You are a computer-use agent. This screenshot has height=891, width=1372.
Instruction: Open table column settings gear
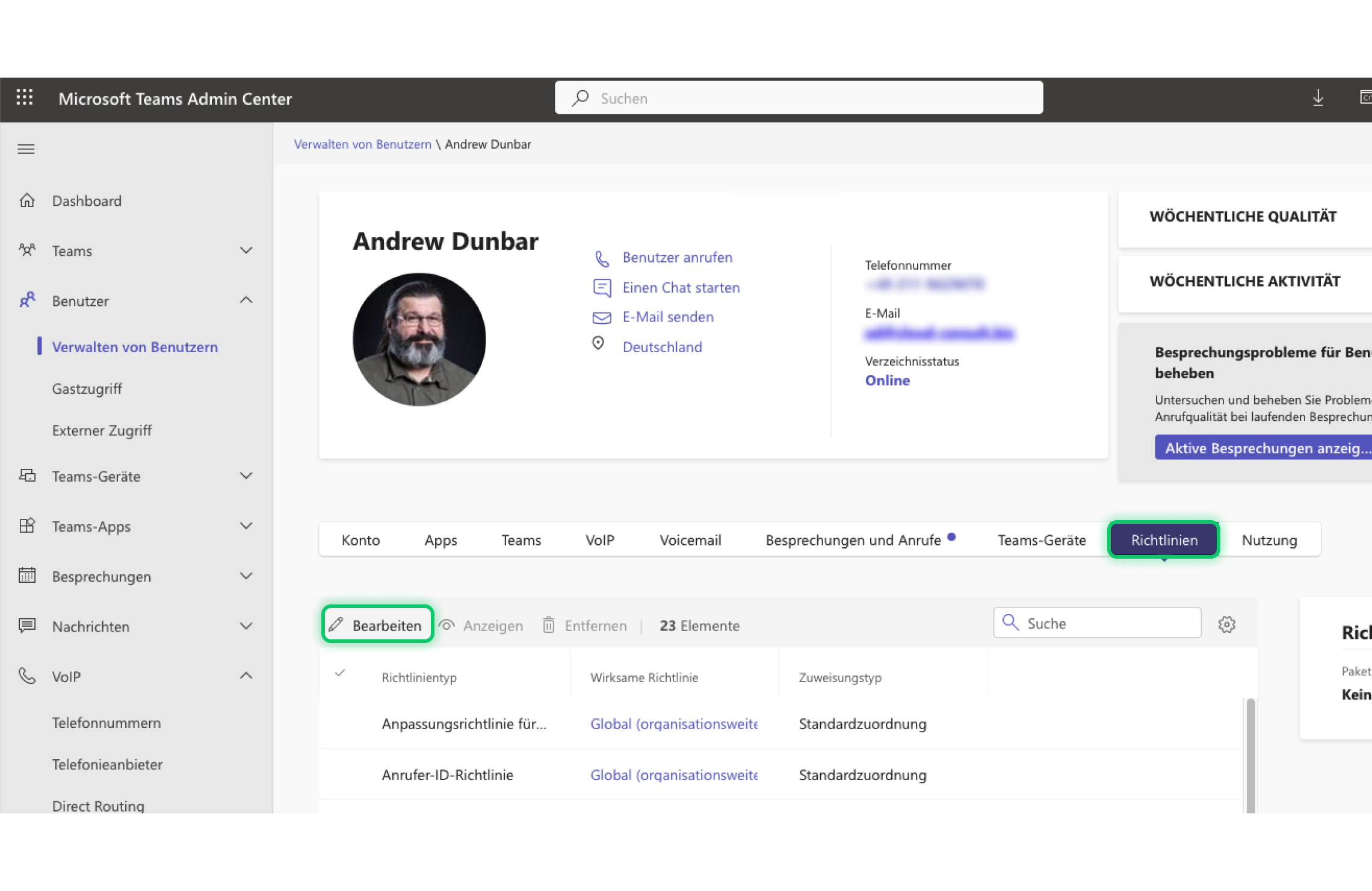click(1226, 624)
